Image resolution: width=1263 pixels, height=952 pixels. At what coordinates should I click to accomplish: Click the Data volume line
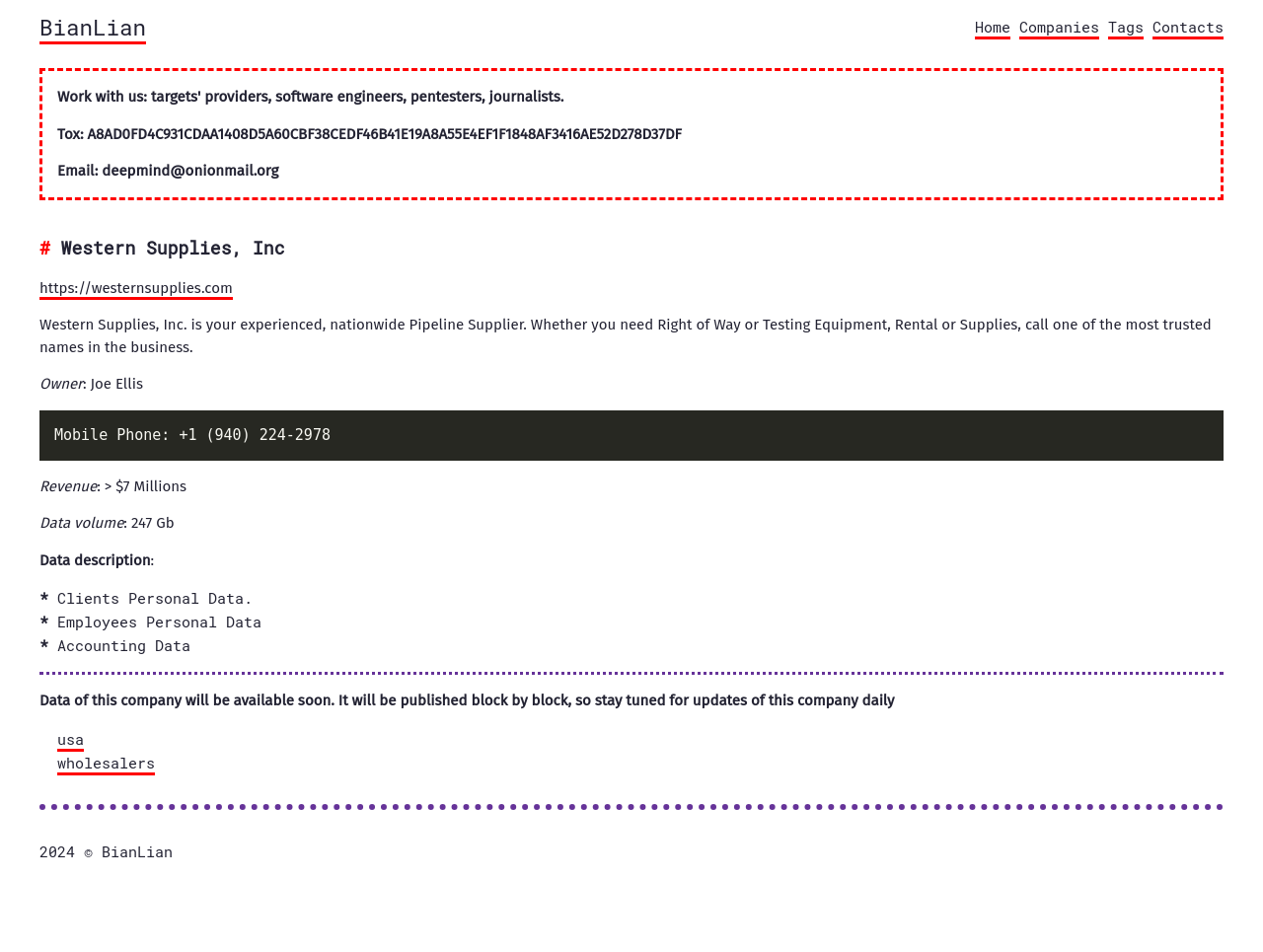pos(107,523)
